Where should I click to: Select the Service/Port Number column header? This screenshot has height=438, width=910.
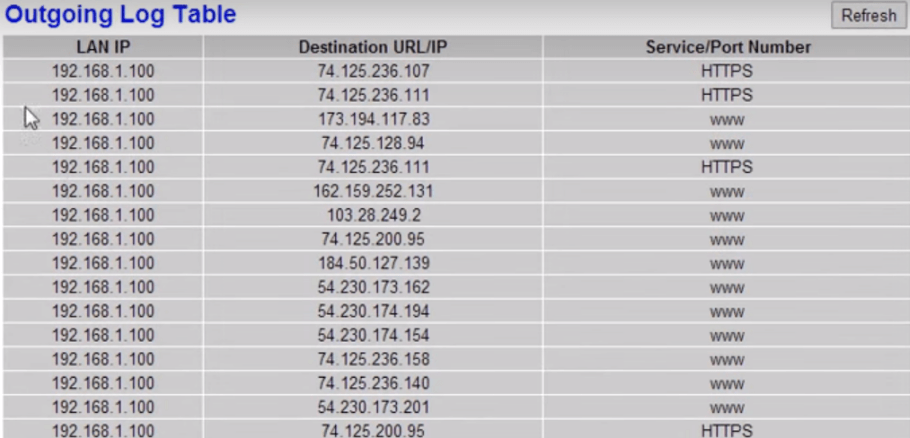tap(728, 47)
